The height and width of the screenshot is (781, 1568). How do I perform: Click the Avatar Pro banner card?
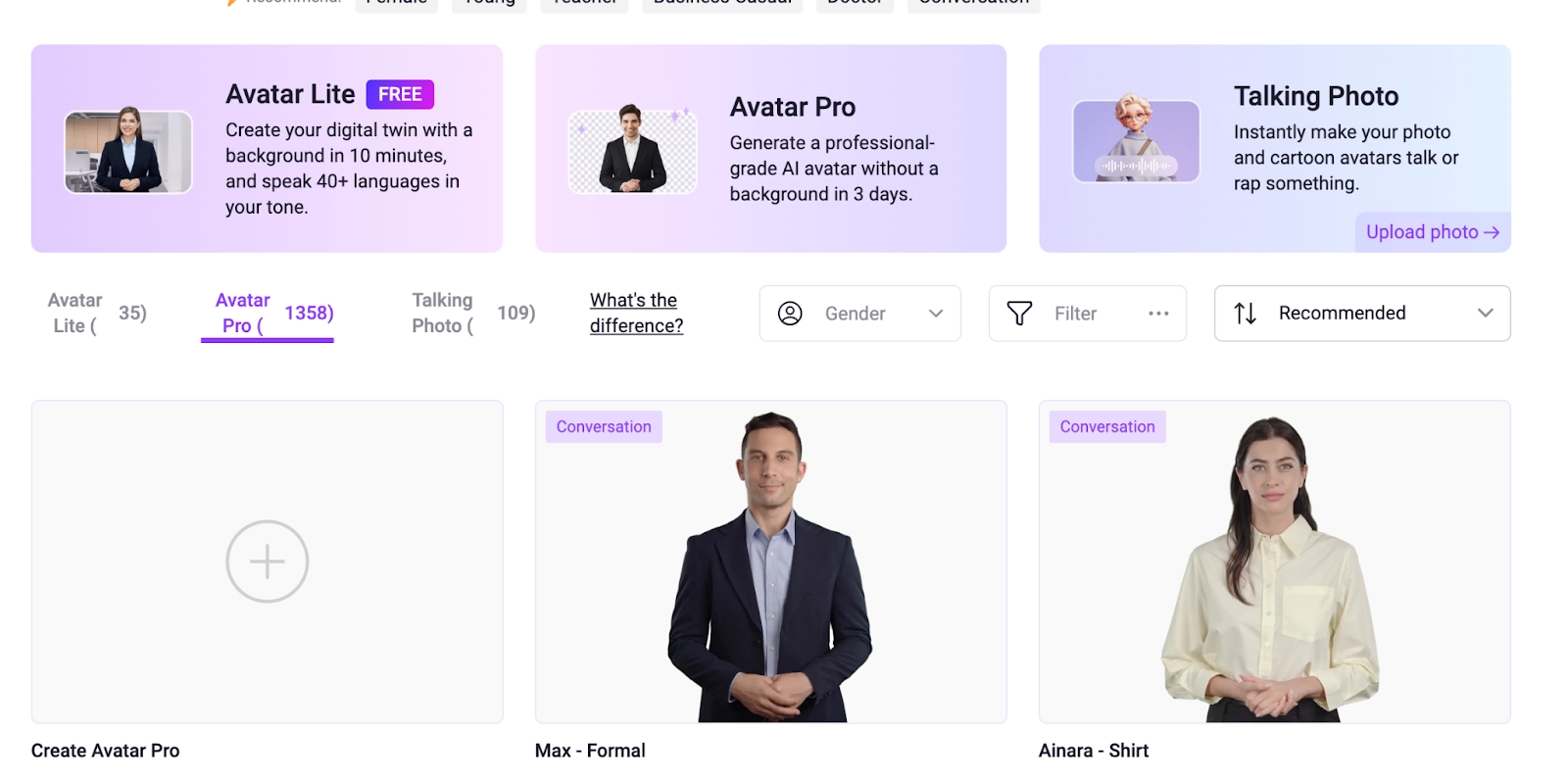(x=771, y=148)
